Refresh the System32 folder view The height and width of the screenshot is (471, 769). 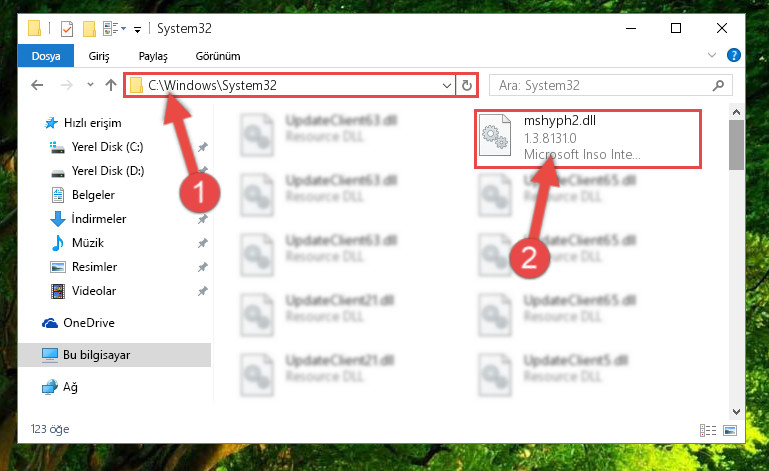(466, 86)
